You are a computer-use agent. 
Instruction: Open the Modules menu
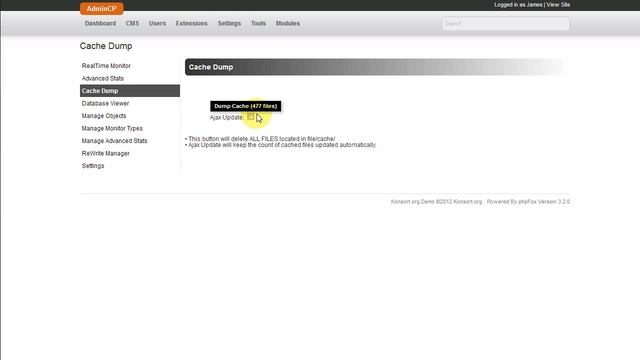(288, 23)
